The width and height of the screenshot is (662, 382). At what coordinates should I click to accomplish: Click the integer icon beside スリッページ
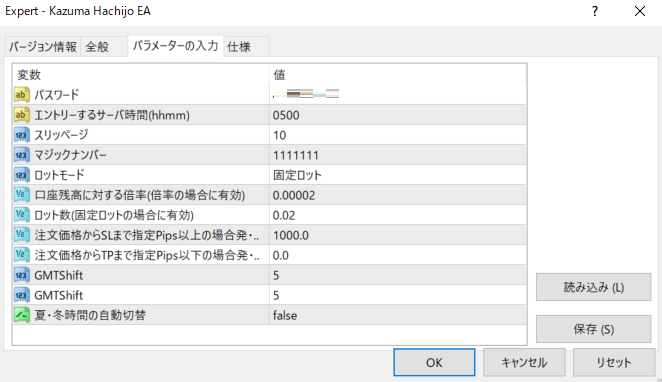click(x=21, y=135)
